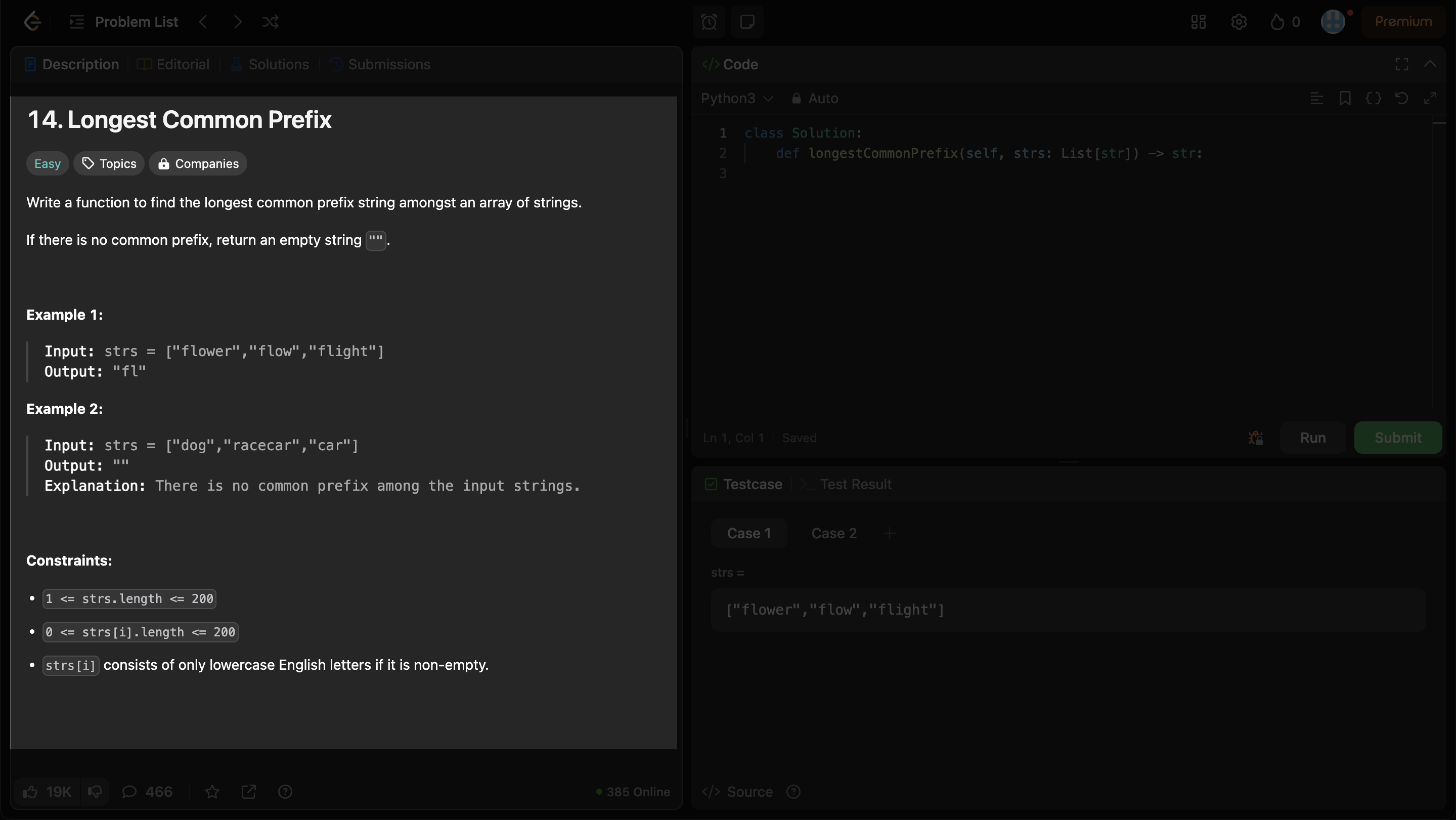Select the Case 2 testcase tab

click(x=833, y=533)
